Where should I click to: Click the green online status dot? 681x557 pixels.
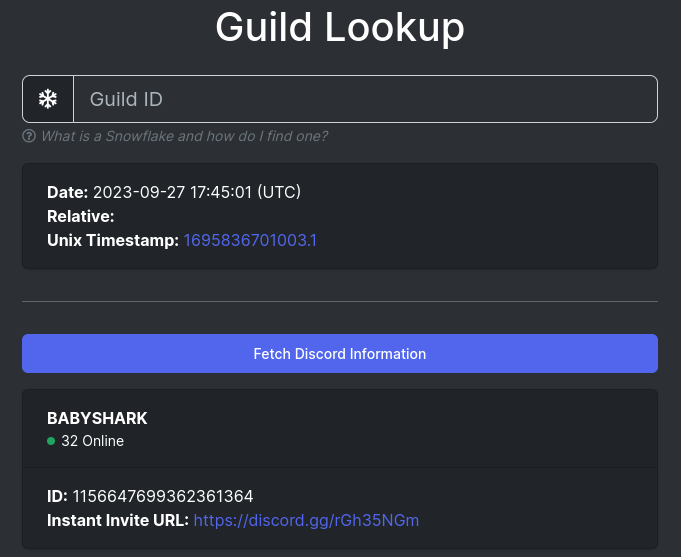coord(51,441)
